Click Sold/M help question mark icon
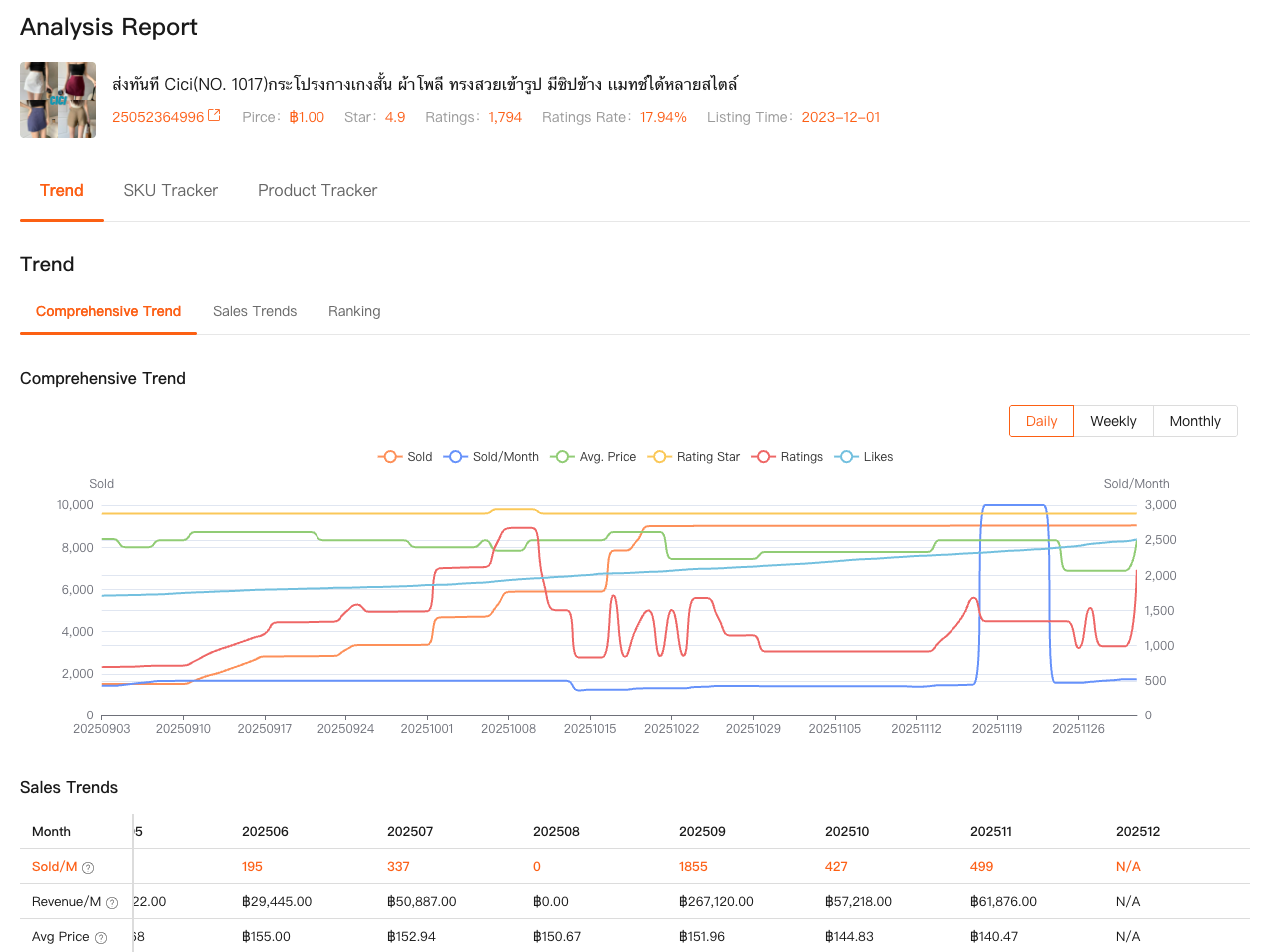Screen dimensions: 1269x952 coord(88,868)
